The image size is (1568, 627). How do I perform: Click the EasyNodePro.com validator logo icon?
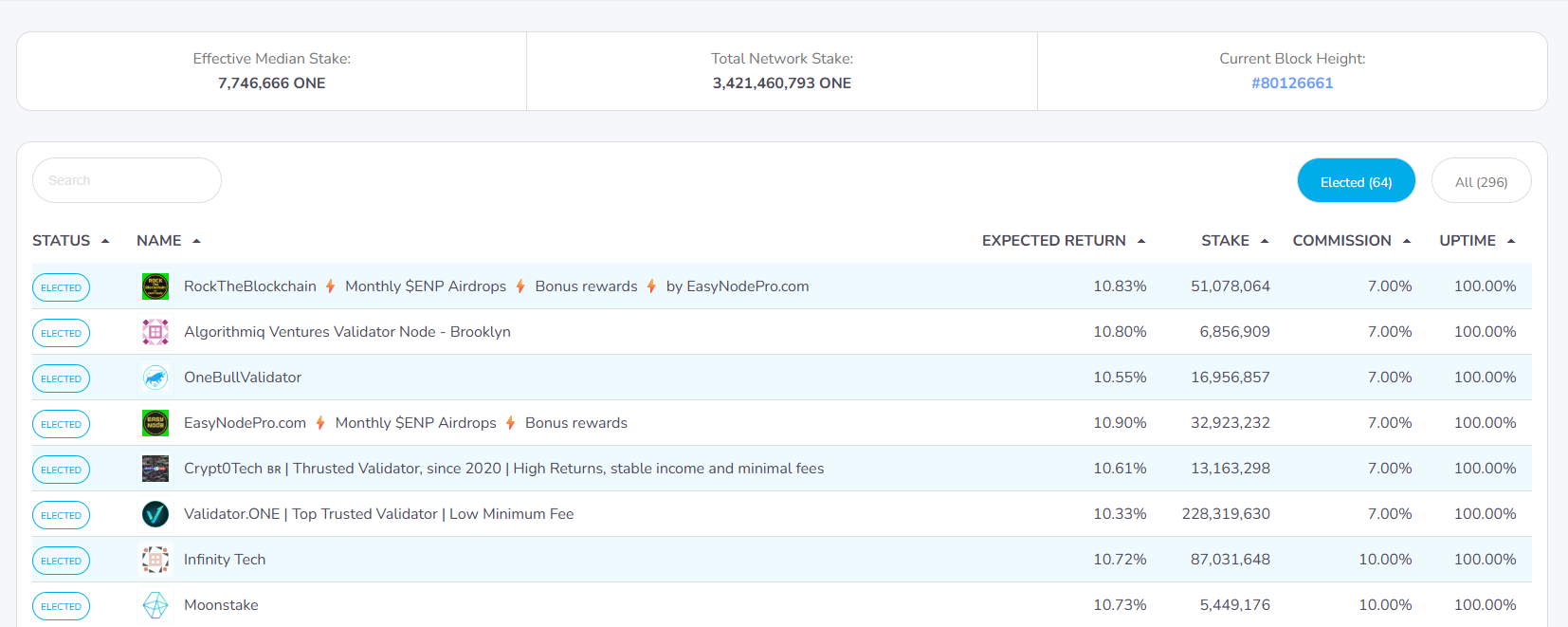[155, 423]
